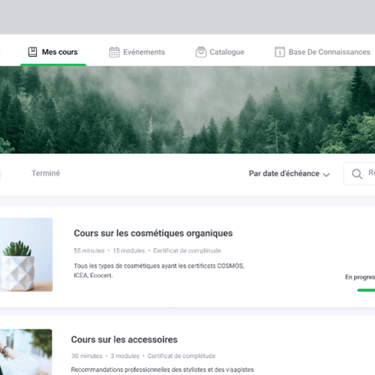
Task: Open the Catalogue tab
Action: [220, 52]
